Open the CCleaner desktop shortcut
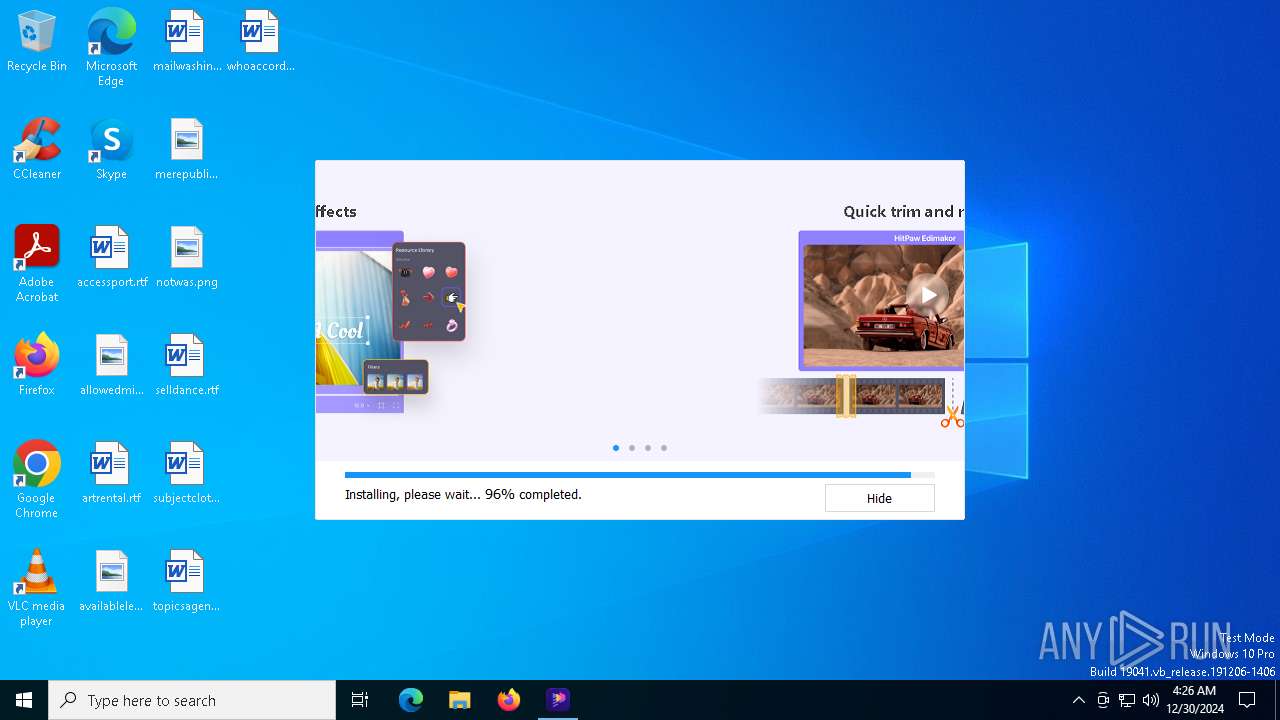This screenshot has width=1280, height=720. pyautogui.click(x=37, y=150)
